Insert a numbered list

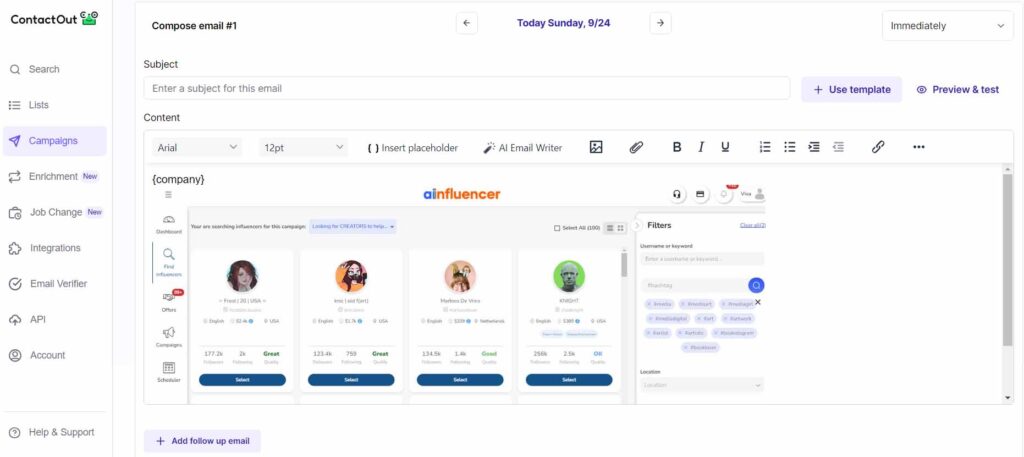pos(765,148)
